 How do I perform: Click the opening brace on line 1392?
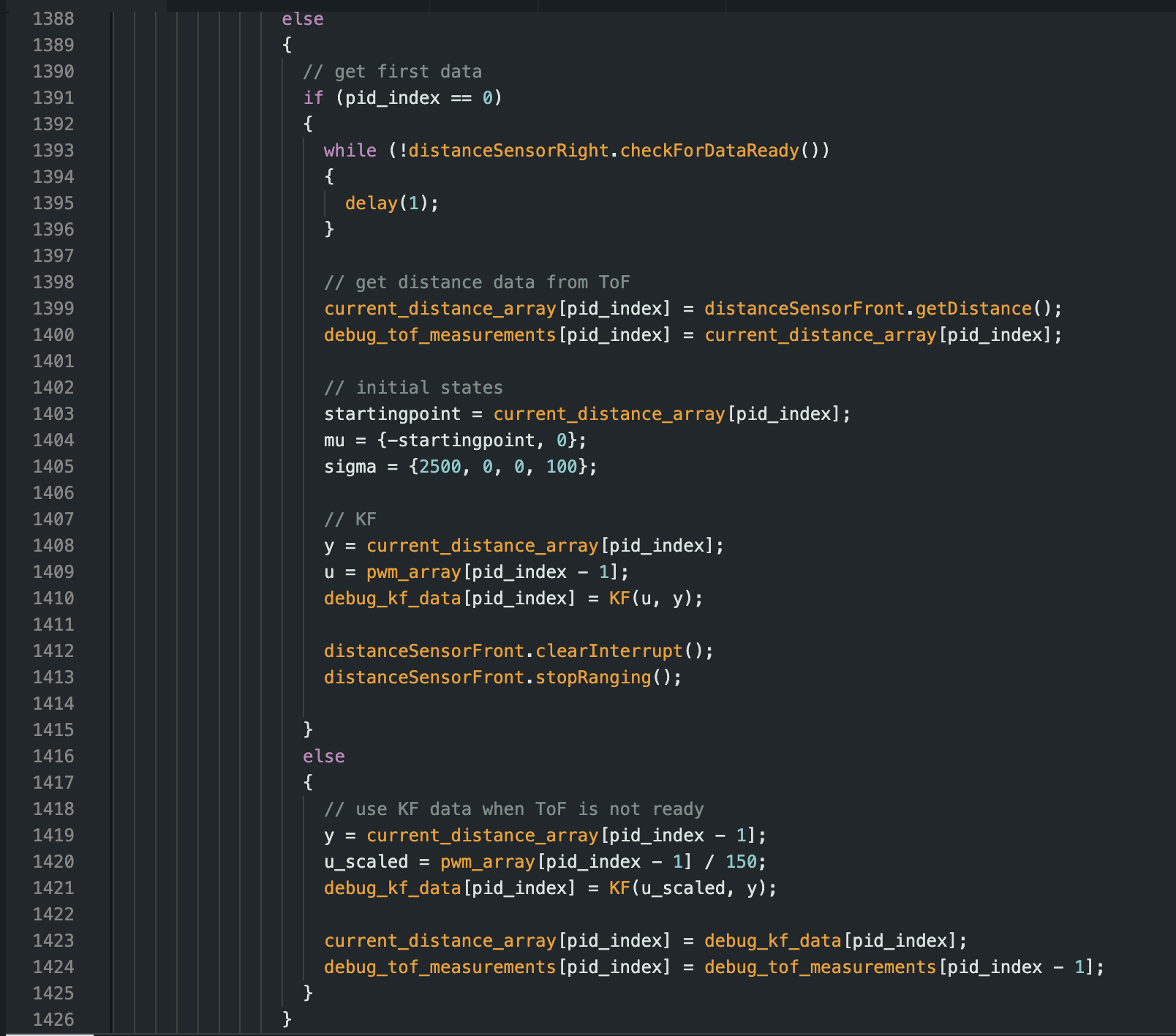(x=308, y=124)
